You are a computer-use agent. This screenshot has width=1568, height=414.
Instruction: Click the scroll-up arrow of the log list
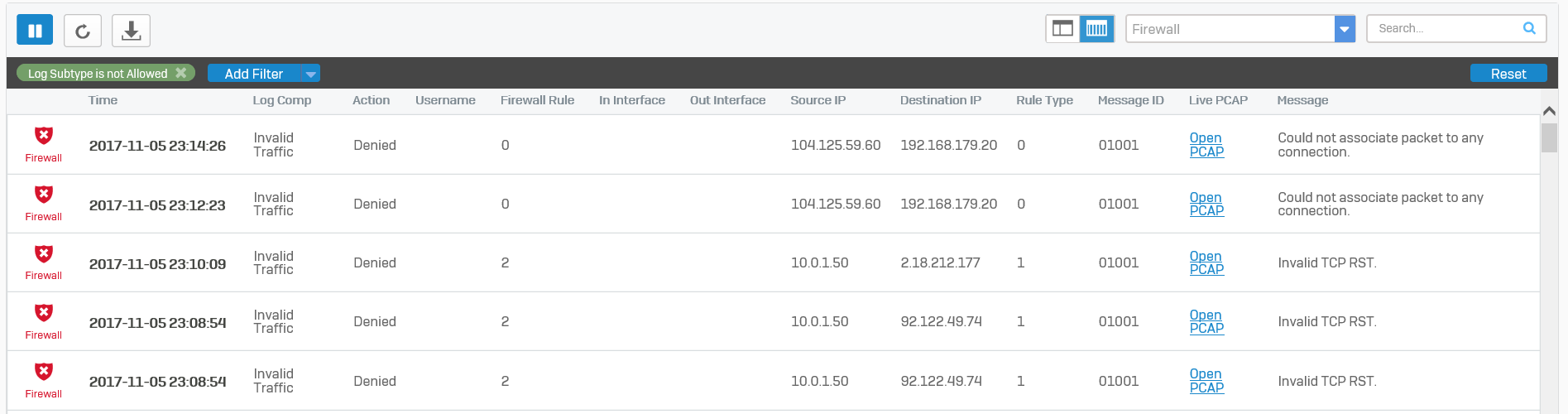pyautogui.click(x=1550, y=111)
